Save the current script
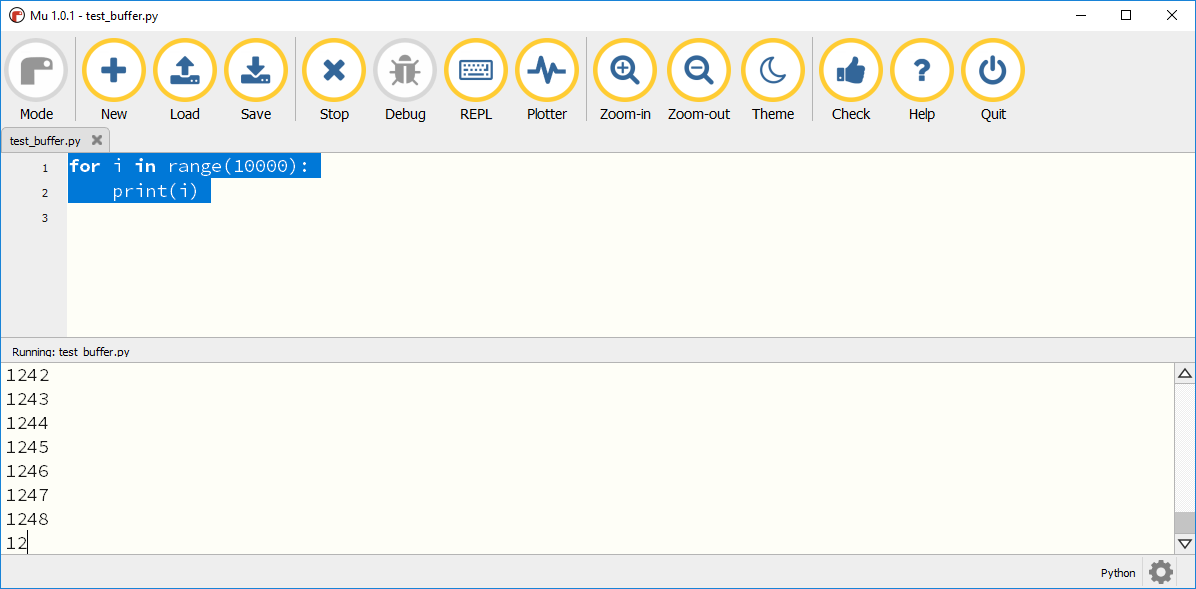 pyautogui.click(x=256, y=80)
